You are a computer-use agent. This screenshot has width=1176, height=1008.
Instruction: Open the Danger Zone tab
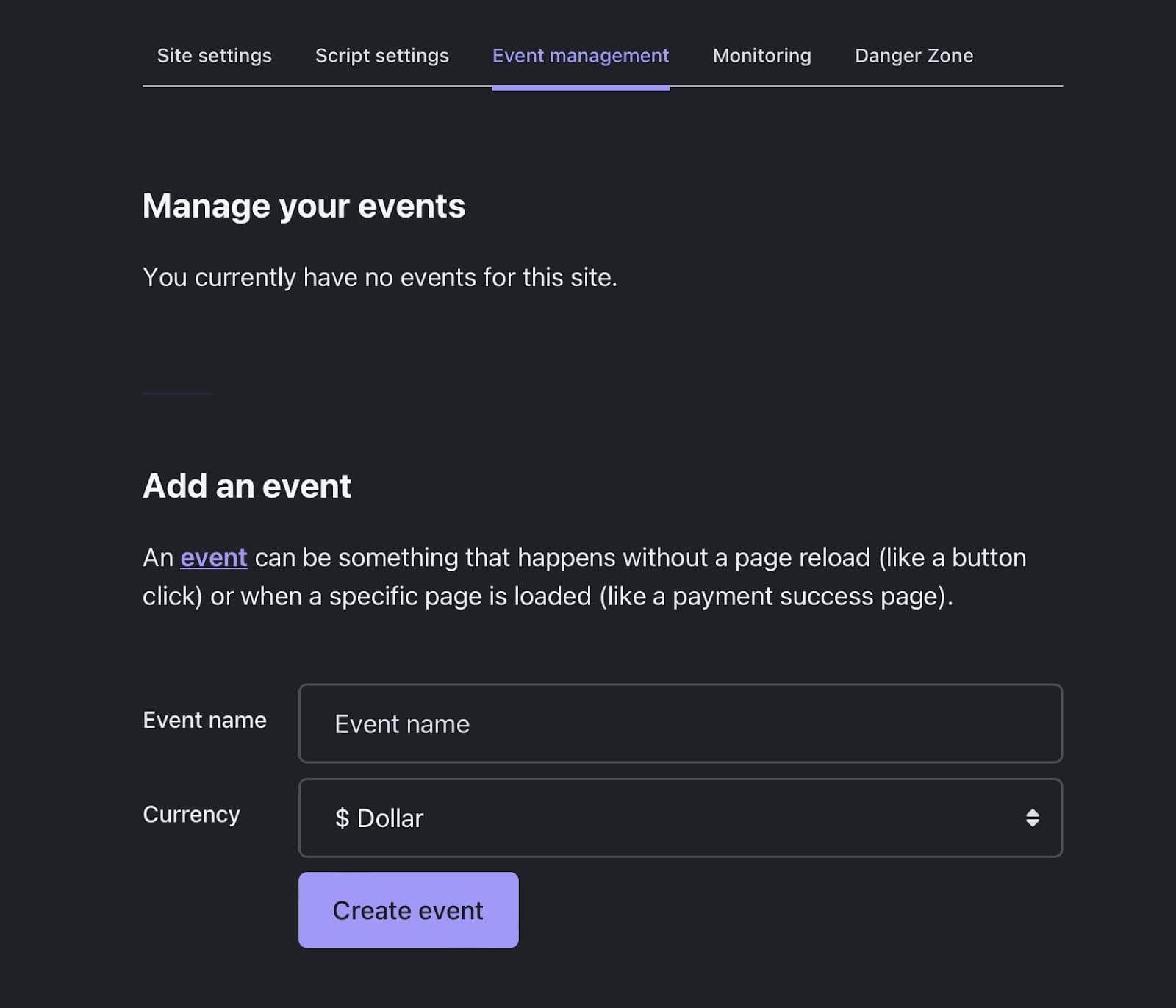click(x=914, y=55)
